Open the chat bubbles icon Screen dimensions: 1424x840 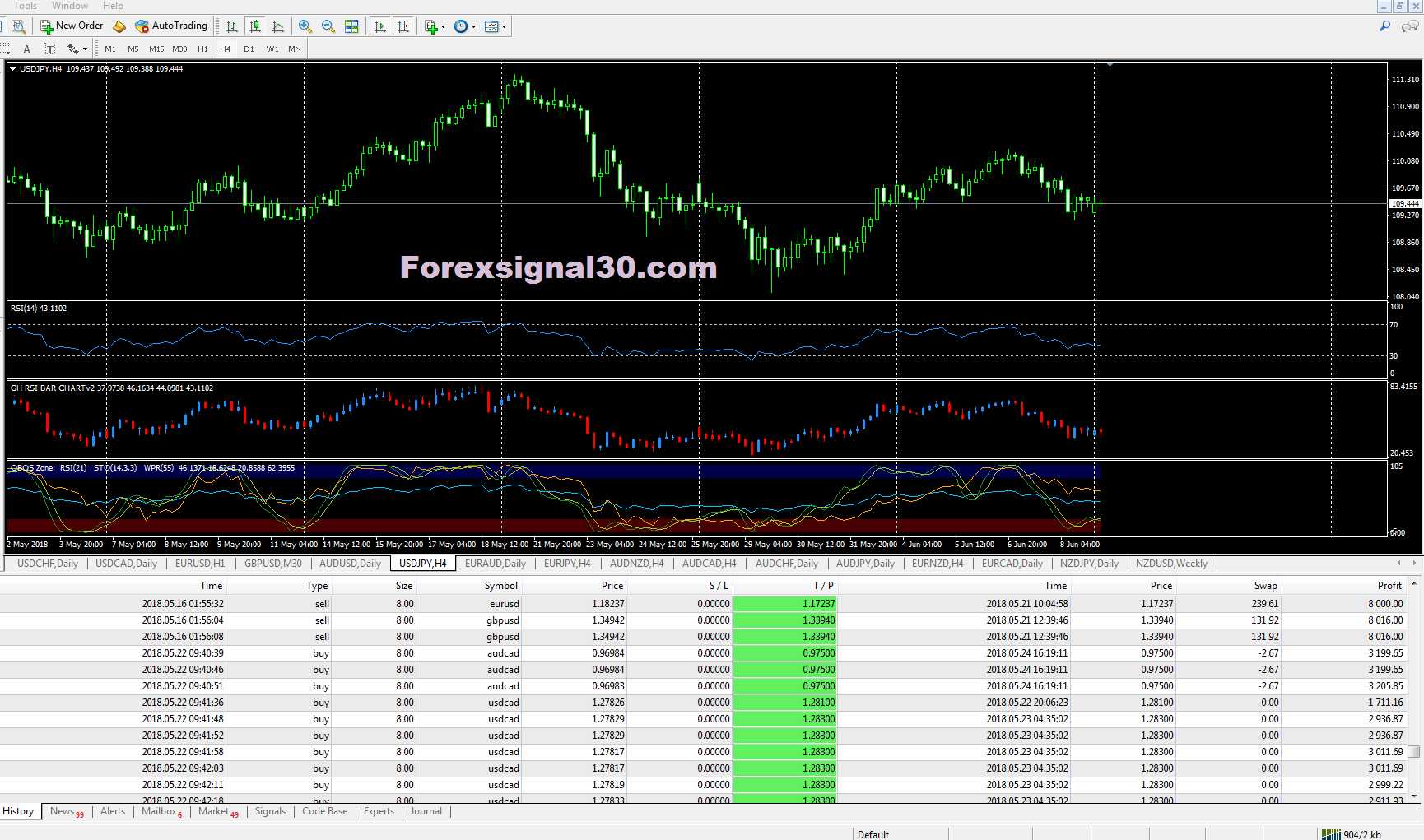(x=1409, y=26)
